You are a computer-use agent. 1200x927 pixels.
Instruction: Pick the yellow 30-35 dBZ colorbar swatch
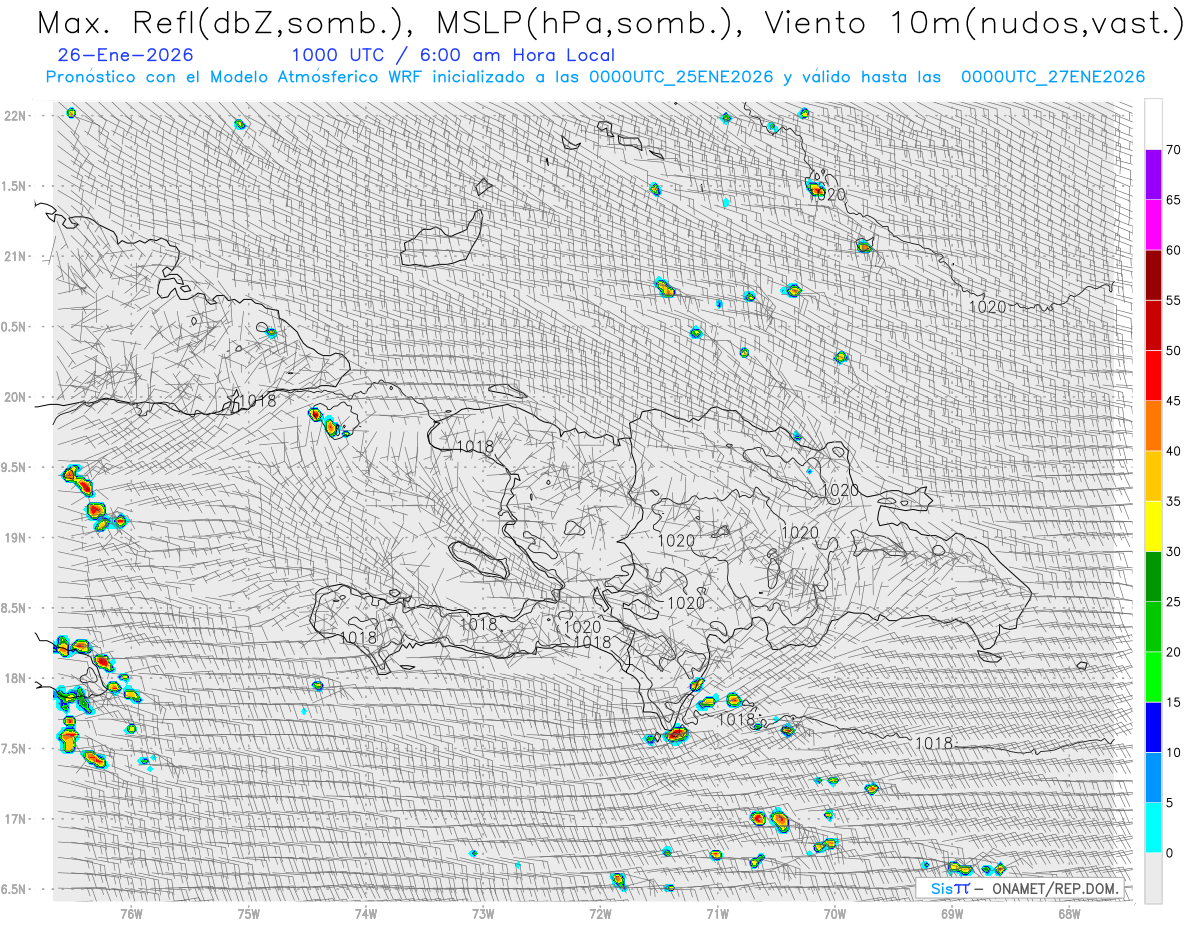[1153, 526]
